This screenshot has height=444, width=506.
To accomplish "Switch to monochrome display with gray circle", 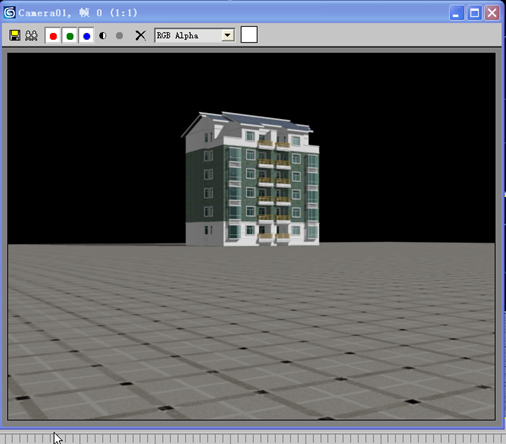I will pos(119,35).
